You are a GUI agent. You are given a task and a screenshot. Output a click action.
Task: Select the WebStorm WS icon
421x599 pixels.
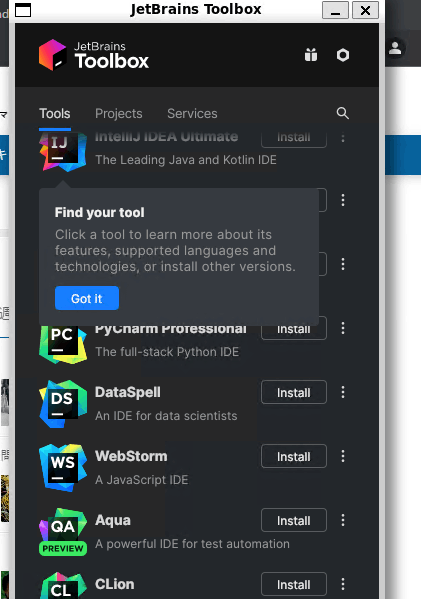click(x=63, y=468)
